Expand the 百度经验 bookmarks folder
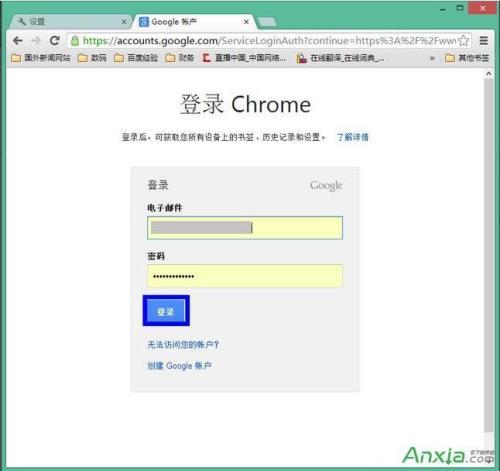 [136, 58]
